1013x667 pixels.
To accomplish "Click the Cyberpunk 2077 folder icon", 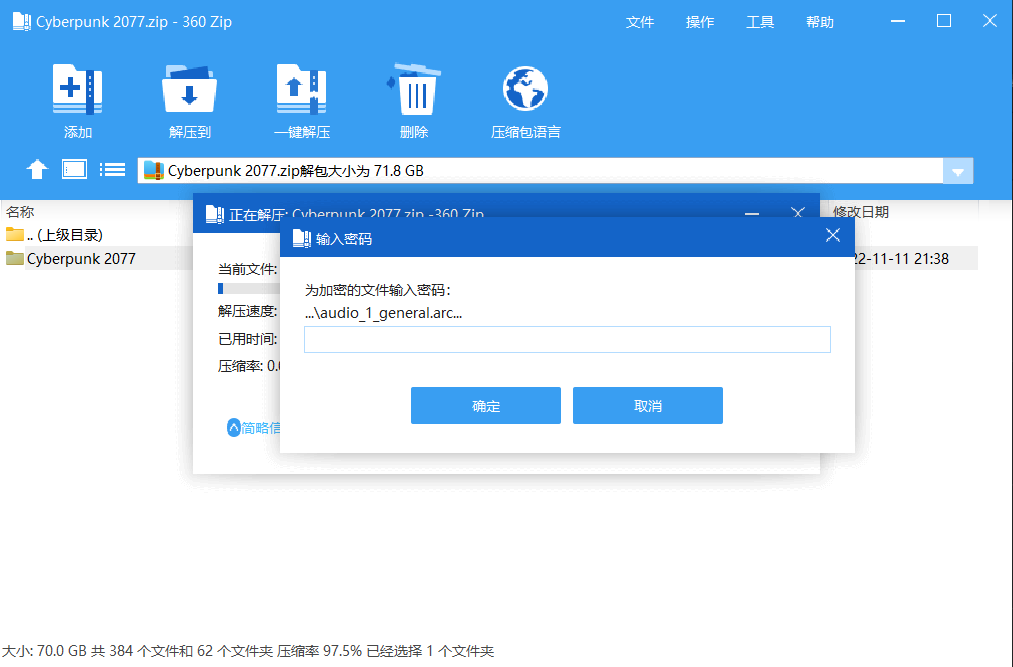I will pyautogui.click(x=14, y=259).
